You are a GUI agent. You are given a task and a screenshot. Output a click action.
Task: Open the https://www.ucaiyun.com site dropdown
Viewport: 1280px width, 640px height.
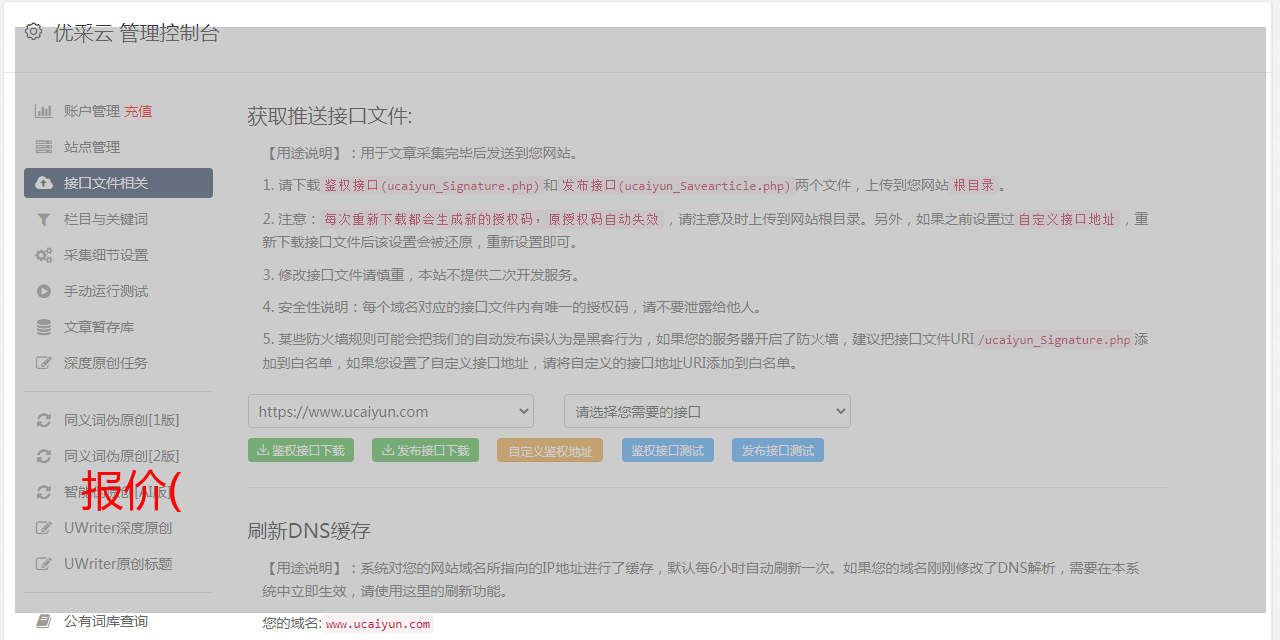click(x=391, y=411)
